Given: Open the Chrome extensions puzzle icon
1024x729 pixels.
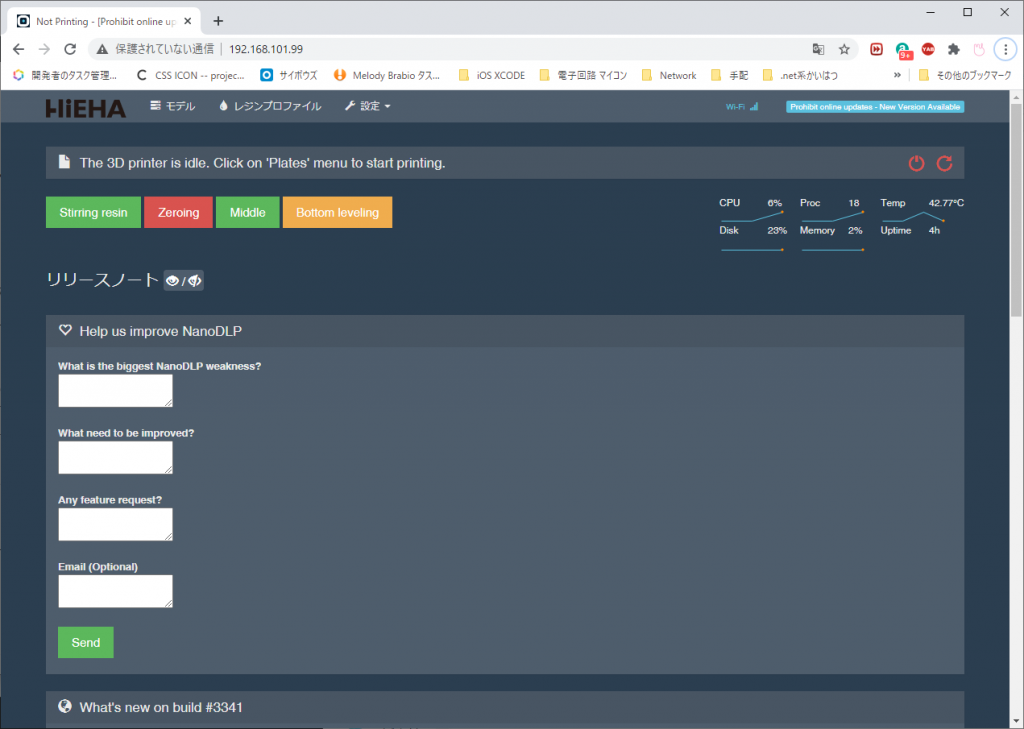Looking at the screenshot, I should point(954,49).
